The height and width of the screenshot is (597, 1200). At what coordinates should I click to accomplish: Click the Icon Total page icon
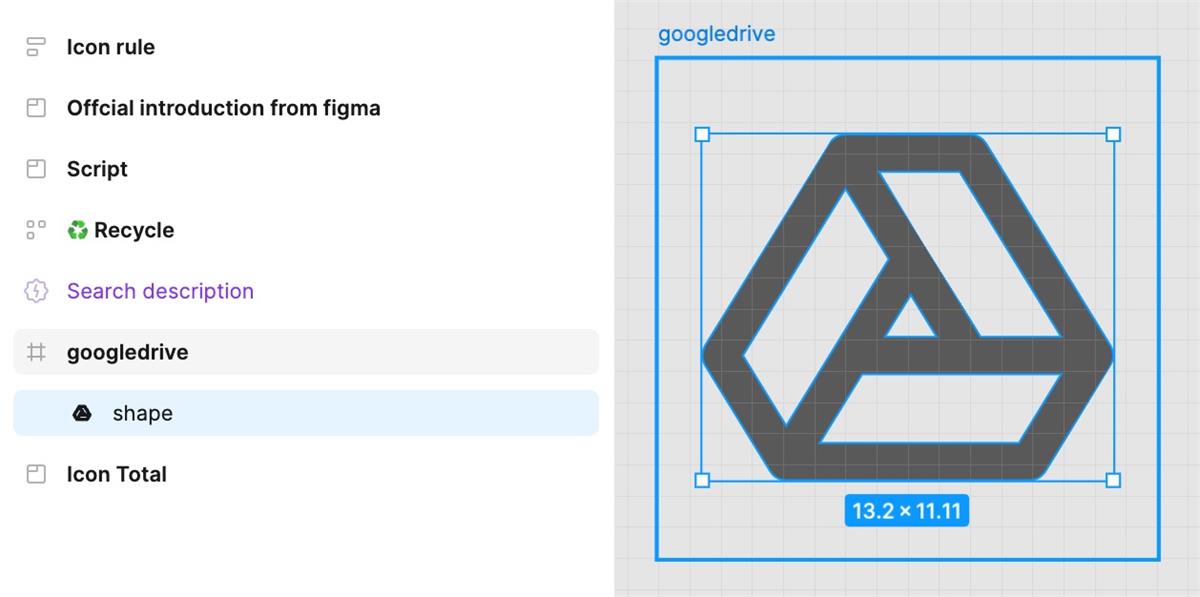click(x=36, y=474)
